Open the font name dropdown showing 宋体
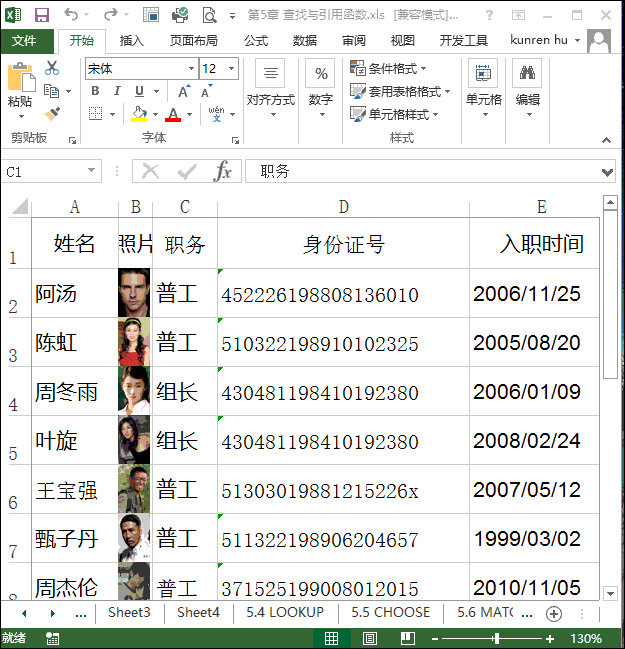 [x=191, y=69]
